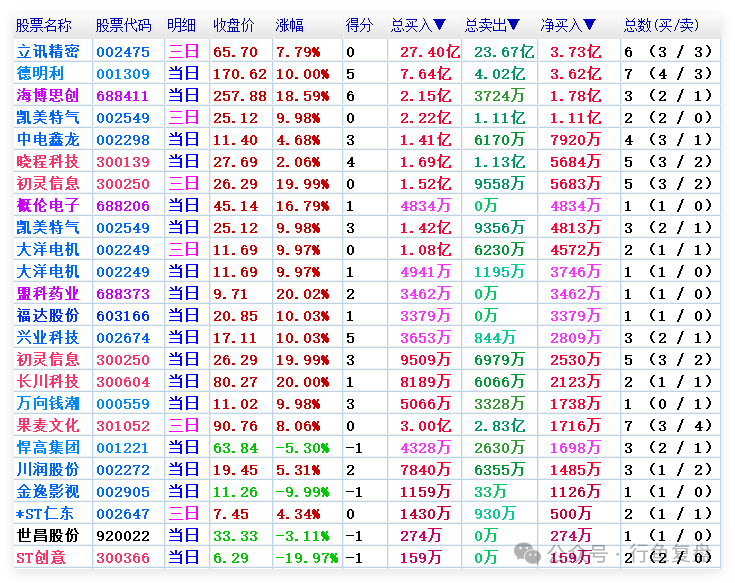Select net buy value 500万

570,514
